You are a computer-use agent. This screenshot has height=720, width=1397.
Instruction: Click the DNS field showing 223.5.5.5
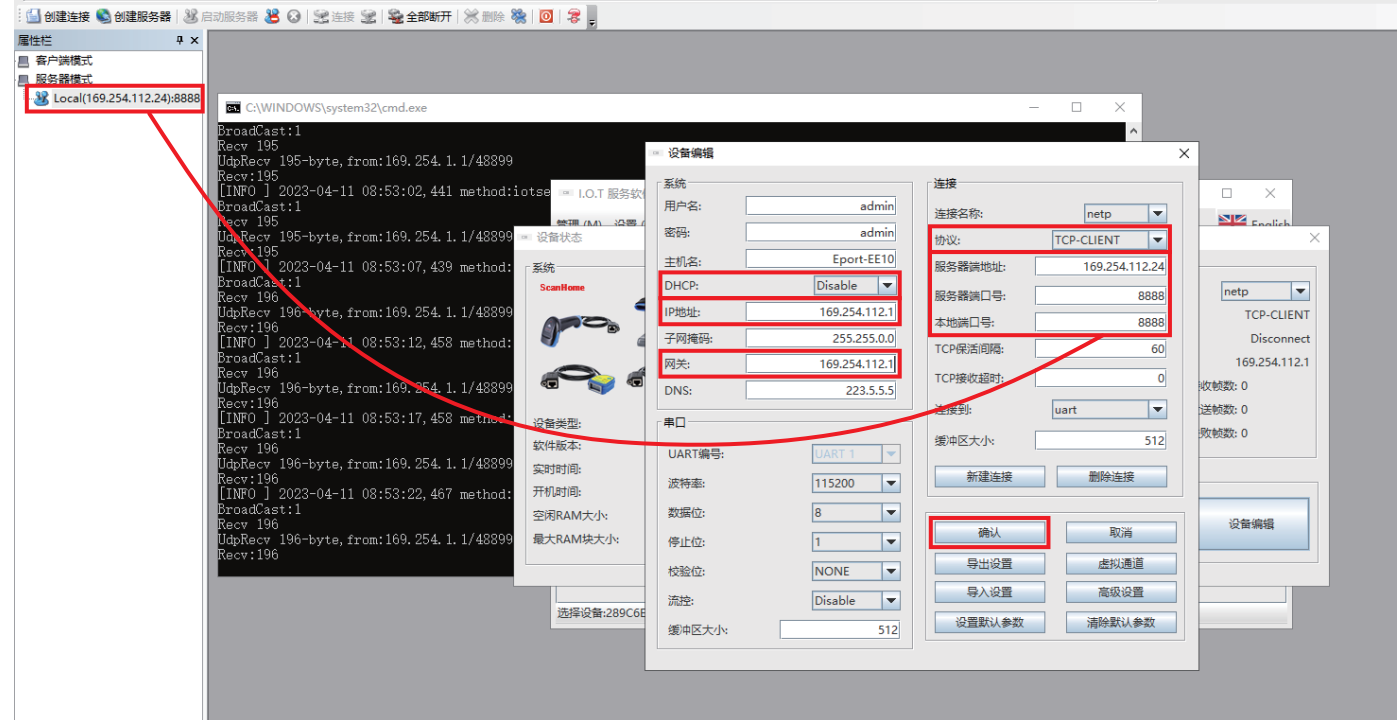[x=821, y=390]
